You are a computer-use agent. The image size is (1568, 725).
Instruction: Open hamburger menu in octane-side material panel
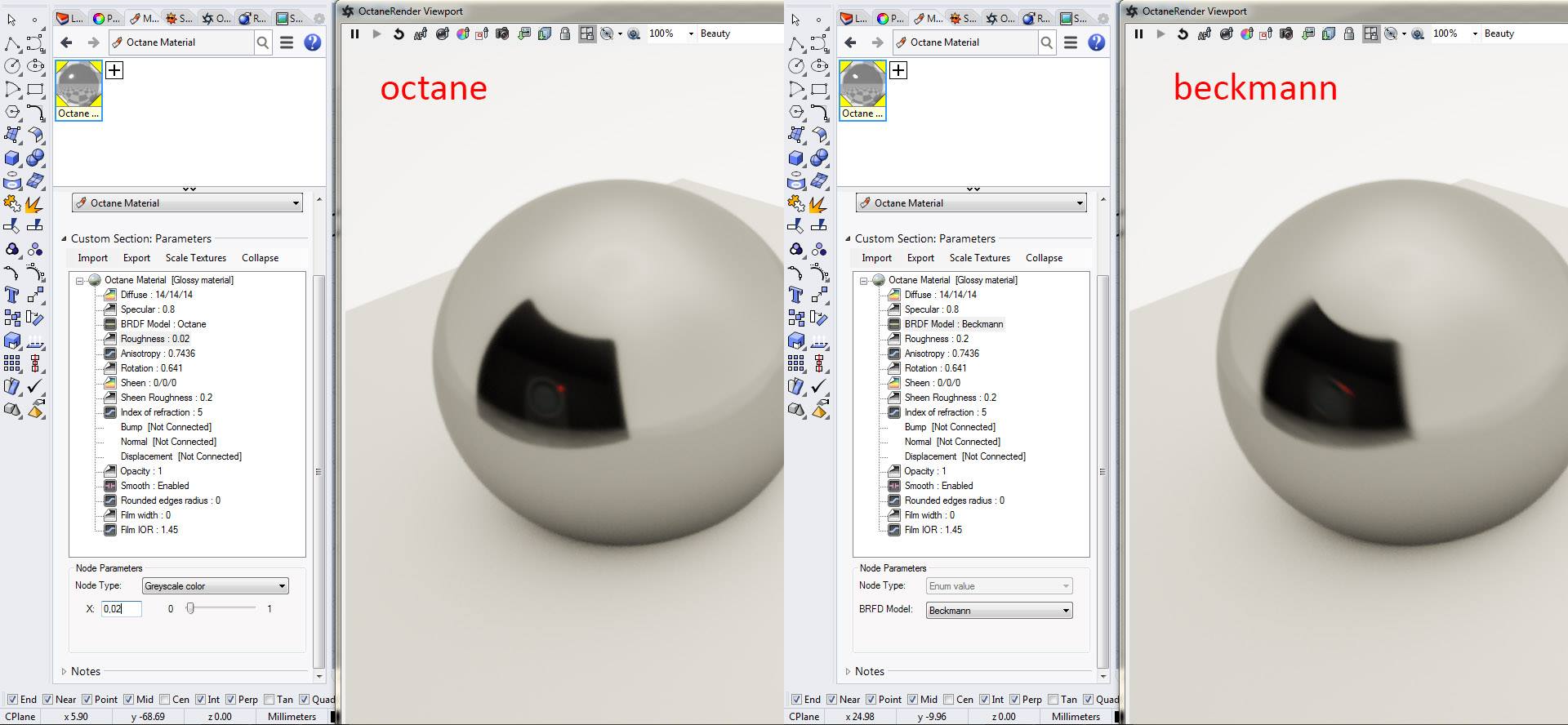287,42
